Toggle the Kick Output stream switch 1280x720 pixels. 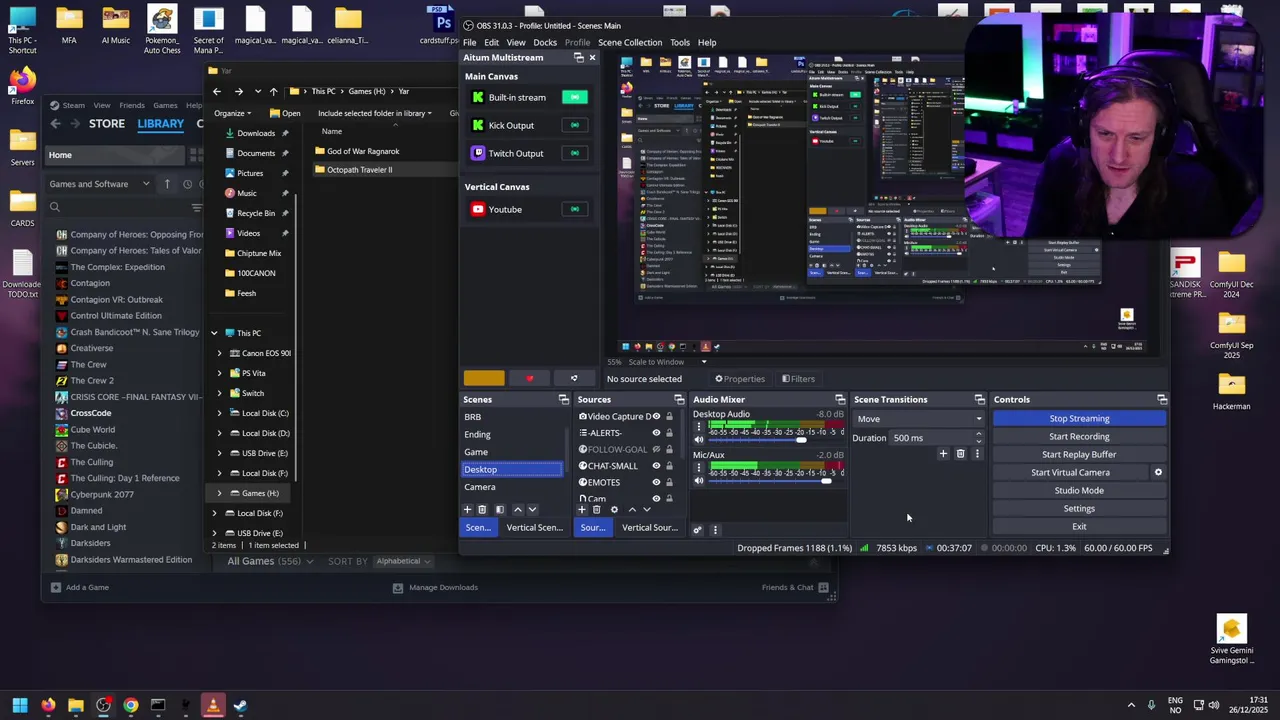pos(574,125)
